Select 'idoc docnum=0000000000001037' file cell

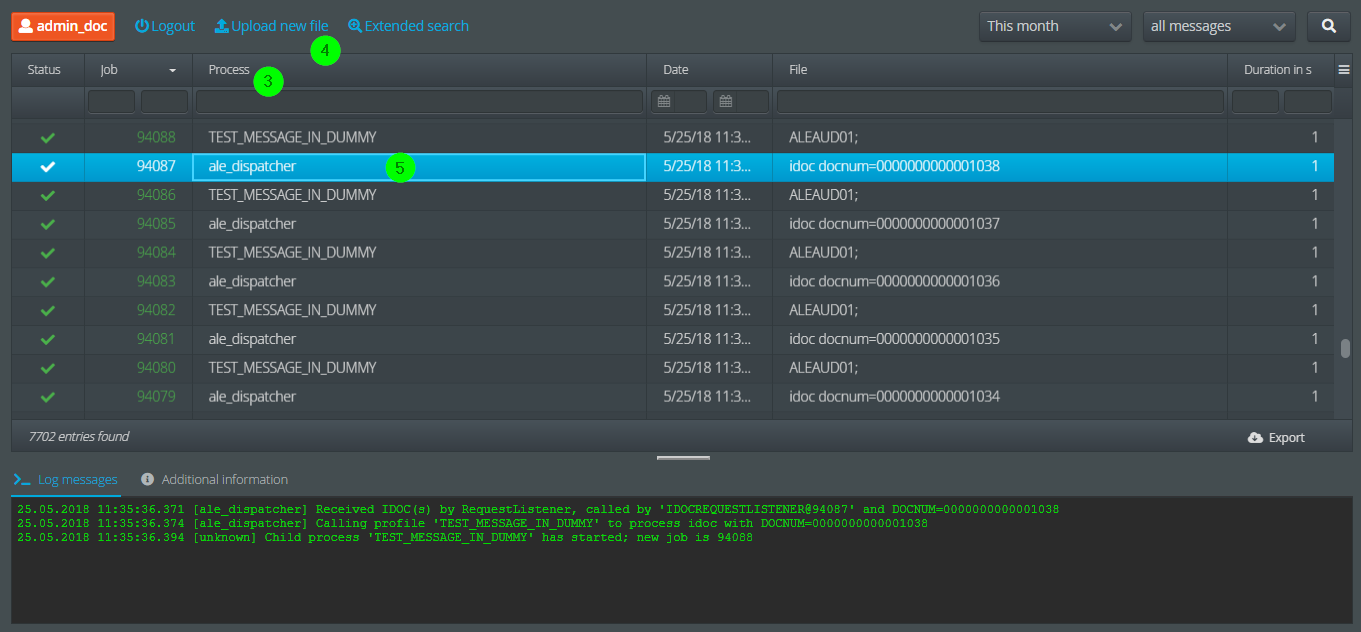click(x=894, y=224)
